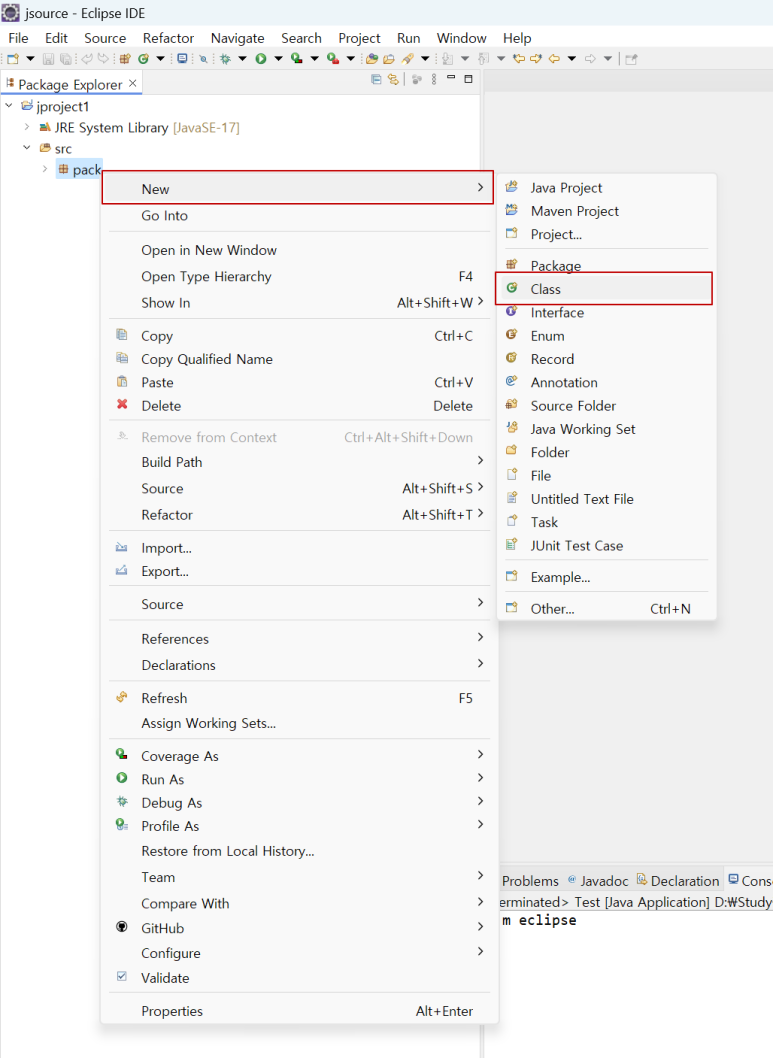Click the New Java Class toolbar icon
The image size is (773, 1058).
click(x=144, y=59)
